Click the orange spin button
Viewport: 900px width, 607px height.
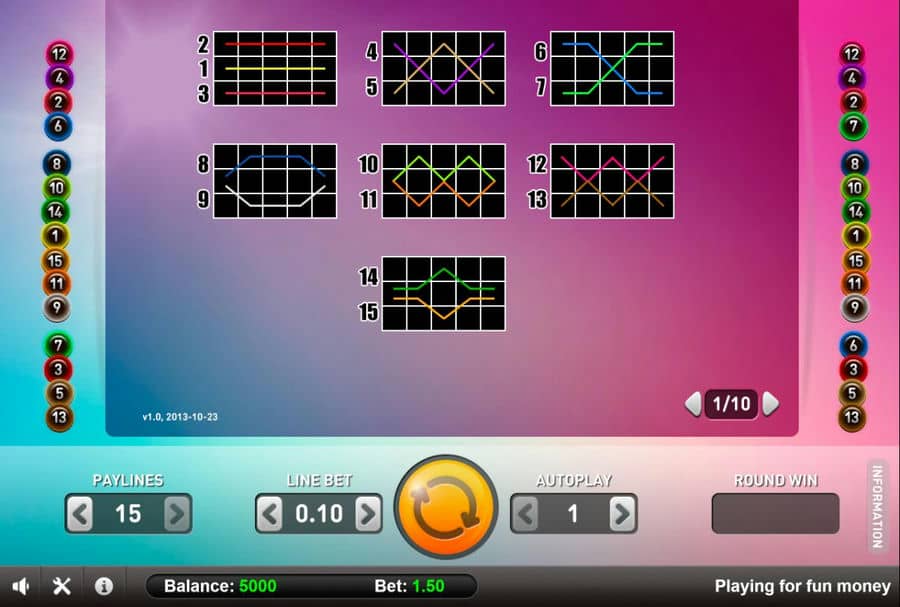point(446,507)
